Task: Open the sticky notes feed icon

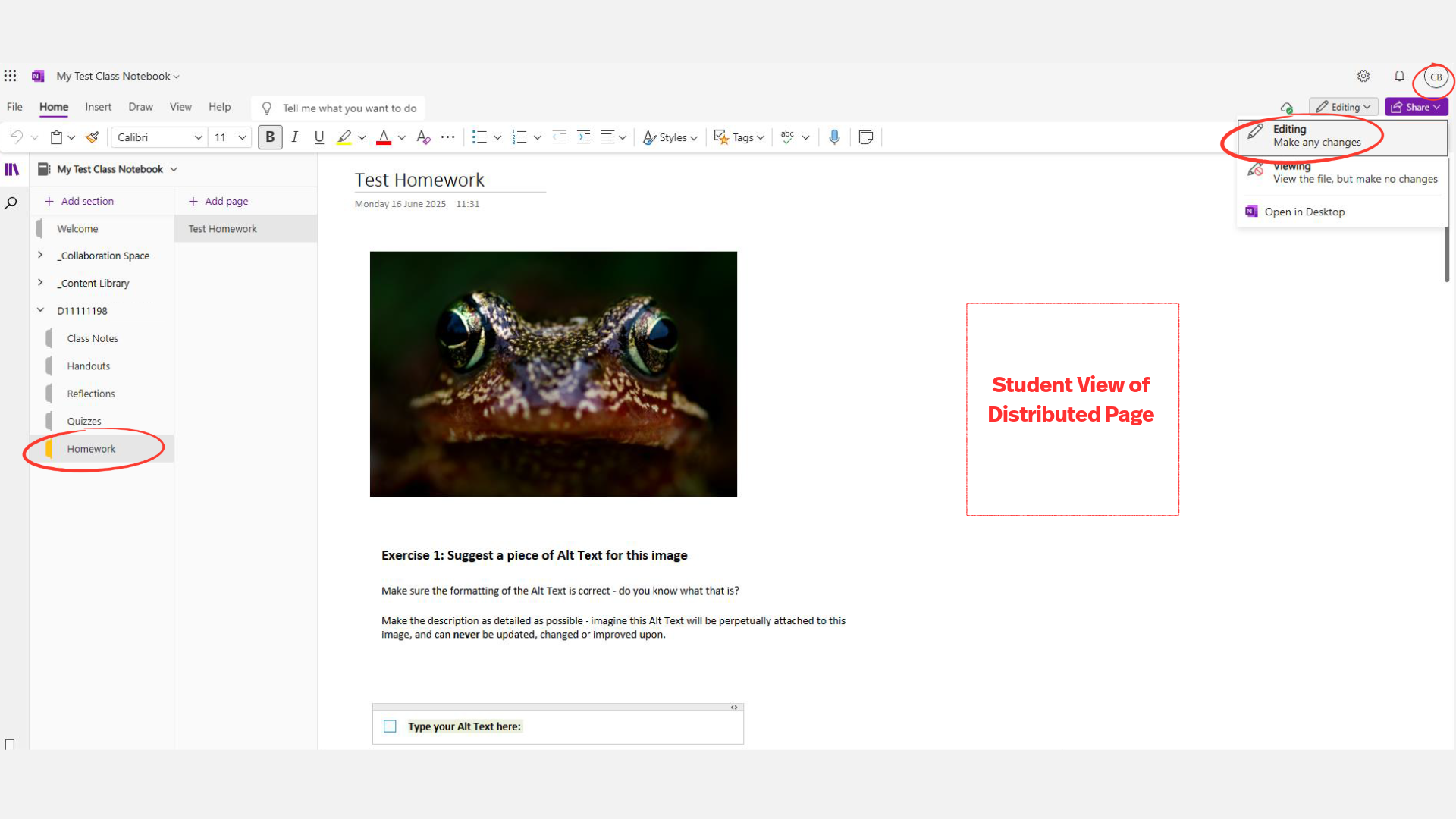Action: click(866, 137)
